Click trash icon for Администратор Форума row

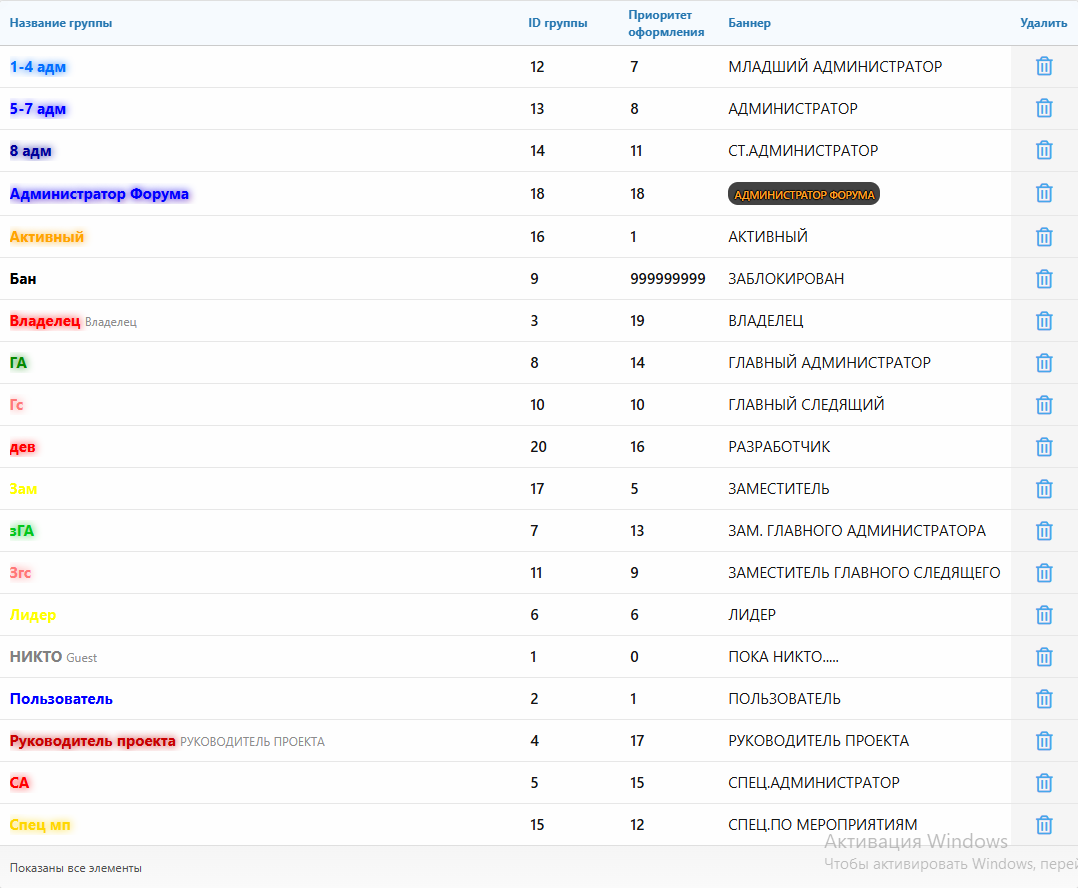tap(1044, 193)
